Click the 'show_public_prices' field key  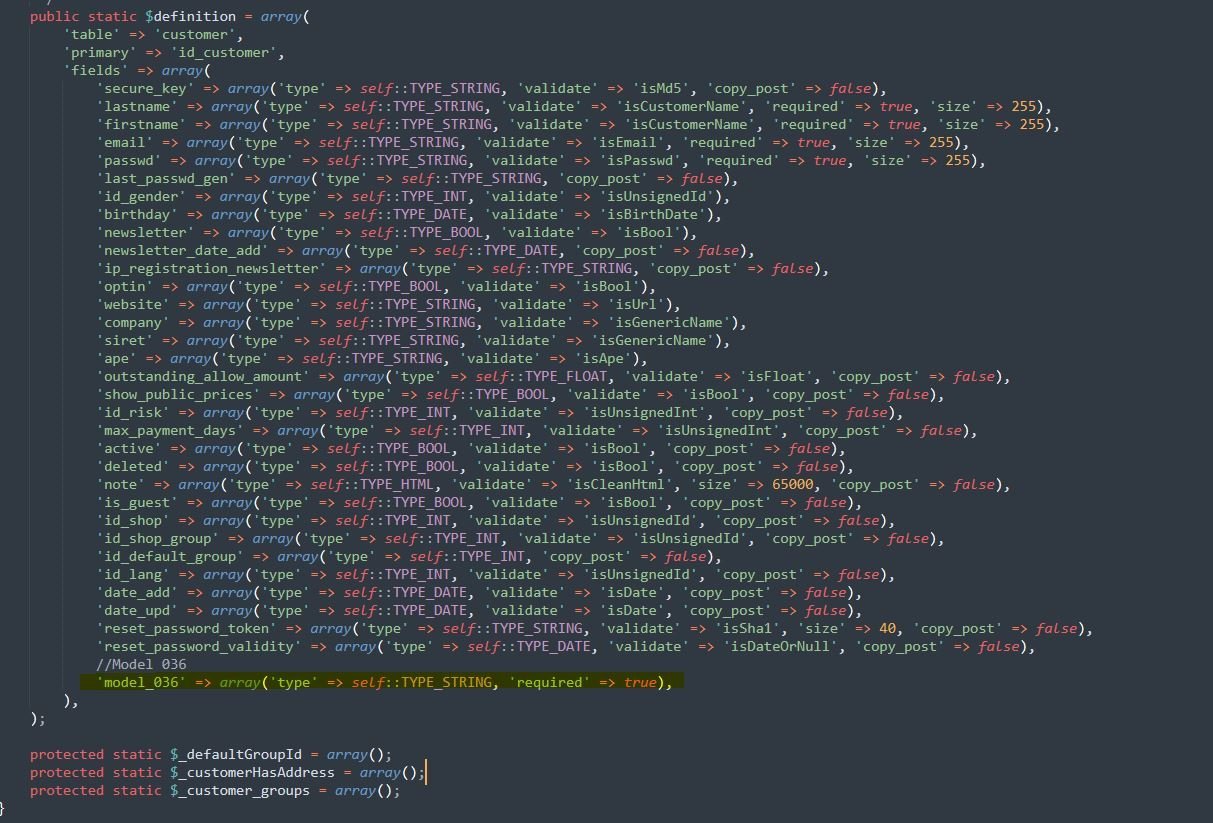pyautogui.click(x=178, y=394)
